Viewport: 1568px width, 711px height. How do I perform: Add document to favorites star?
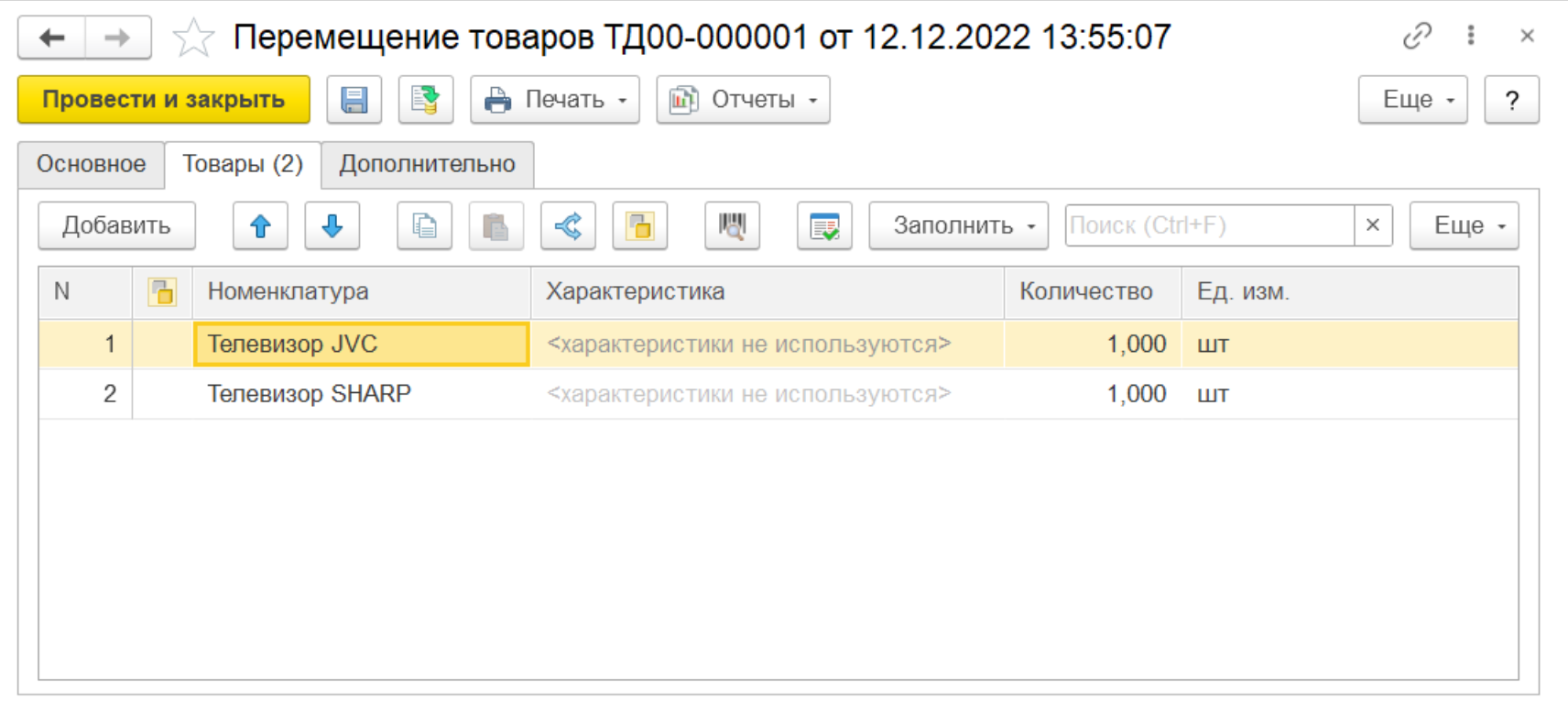[193, 38]
